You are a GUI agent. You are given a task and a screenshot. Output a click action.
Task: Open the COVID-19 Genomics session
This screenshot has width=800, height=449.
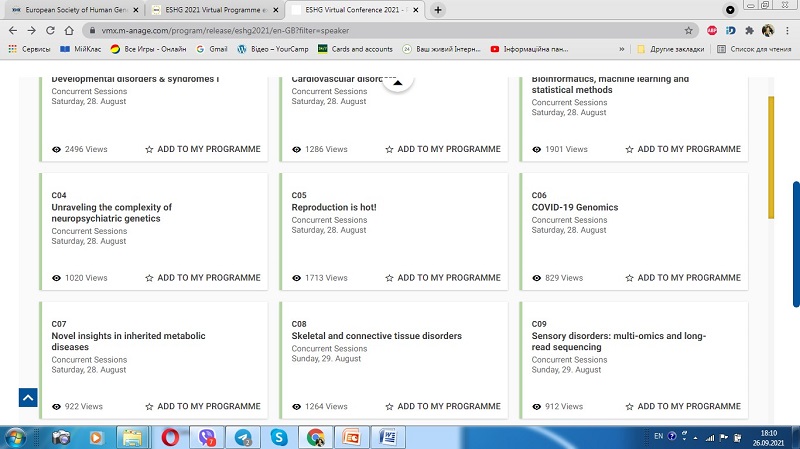click(x=574, y=208)
